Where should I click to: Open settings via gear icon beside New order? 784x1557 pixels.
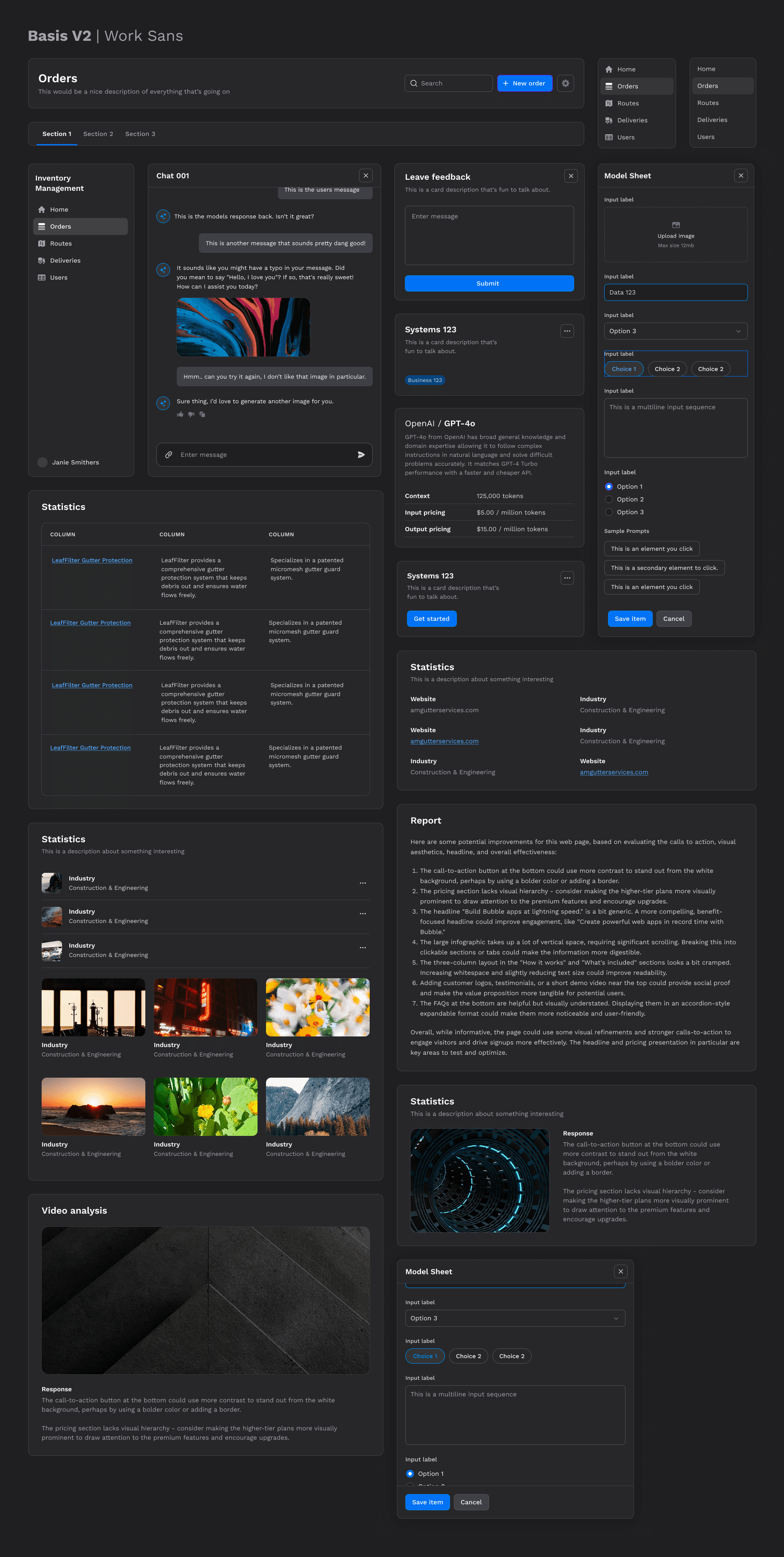click(565, 83)
